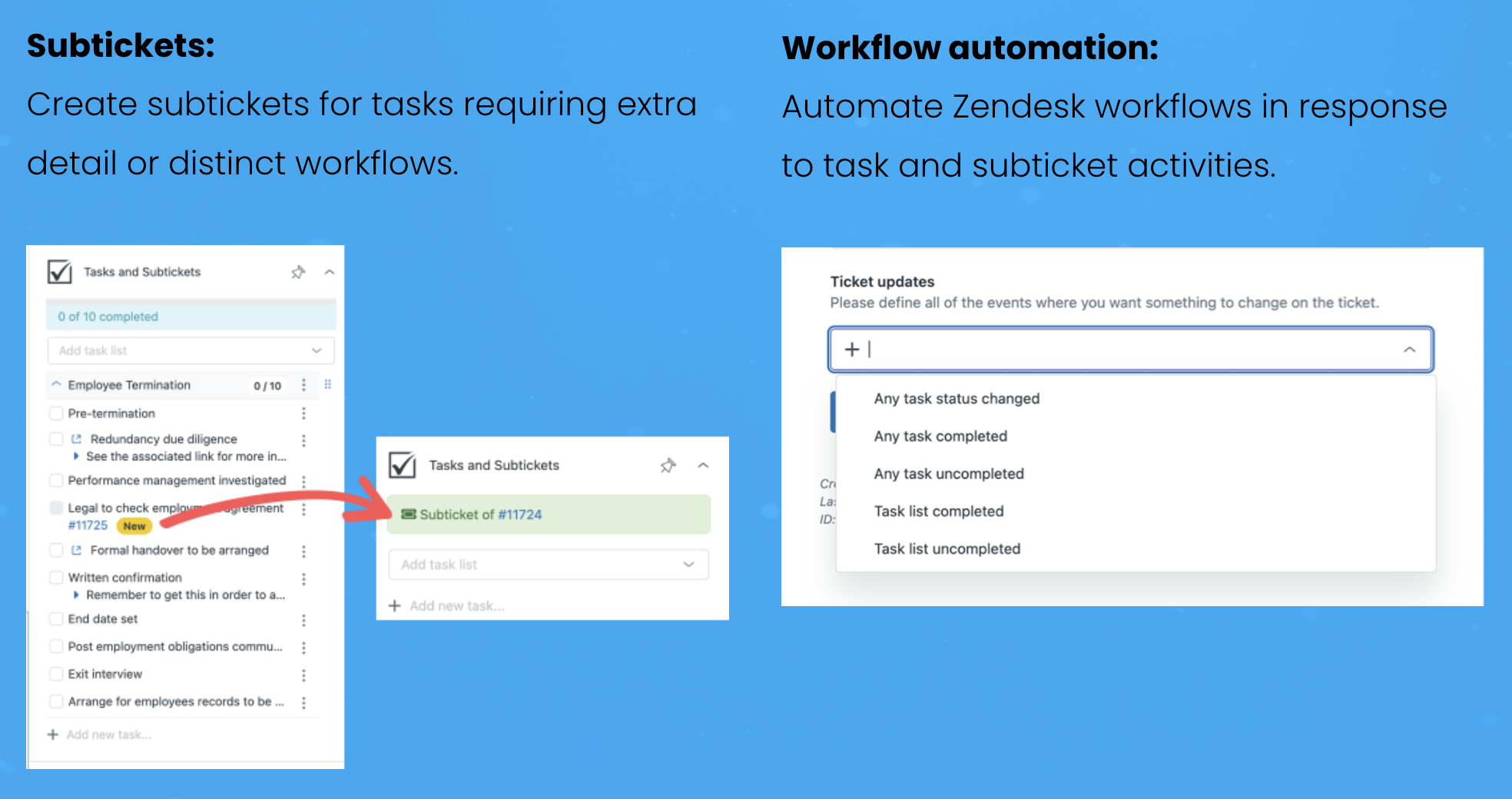
Task: Pin the subticket Tasks and Subtickets panel
Action: tap(668, 466)
